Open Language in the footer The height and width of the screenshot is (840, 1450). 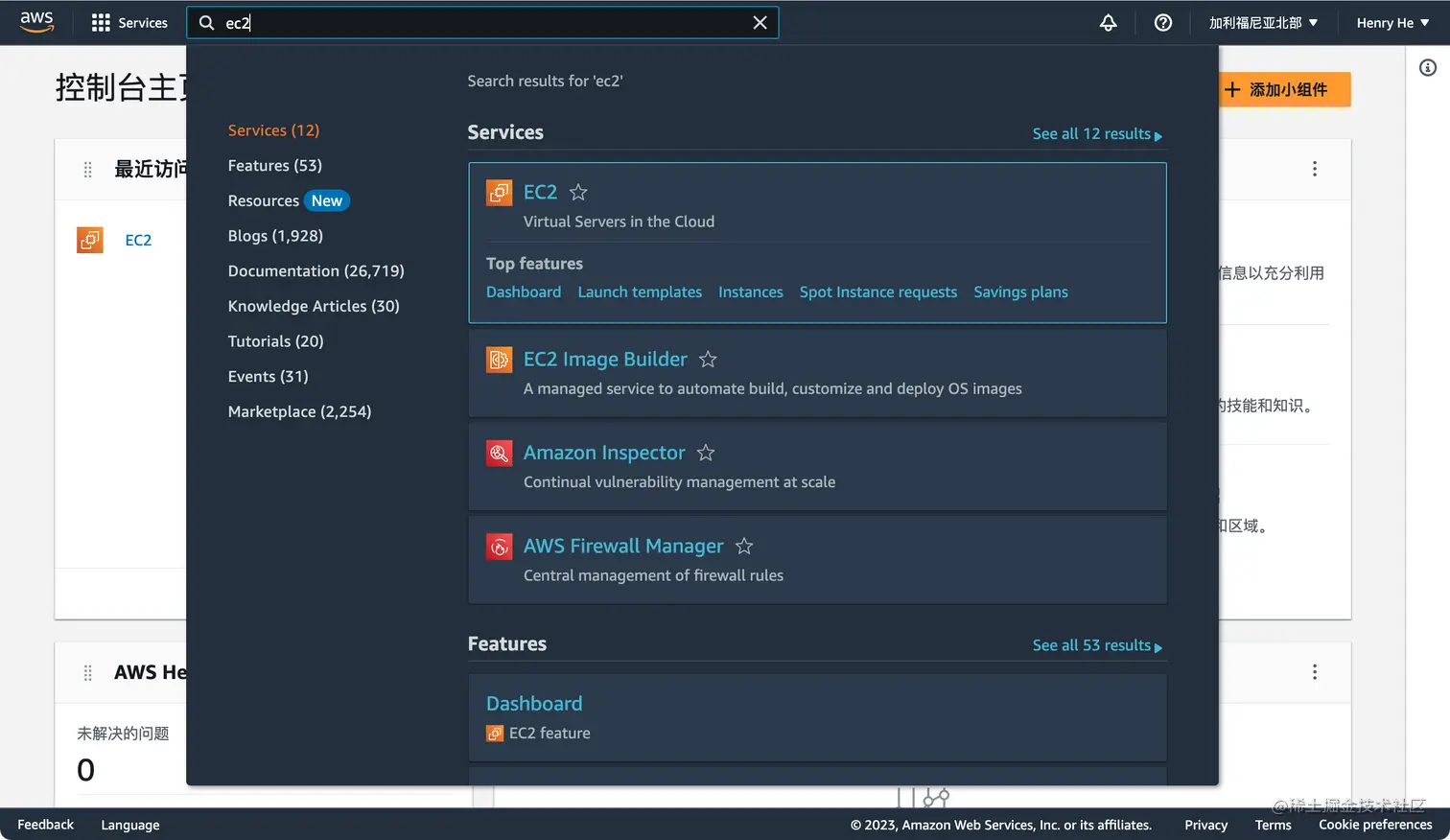coord(130,825)
